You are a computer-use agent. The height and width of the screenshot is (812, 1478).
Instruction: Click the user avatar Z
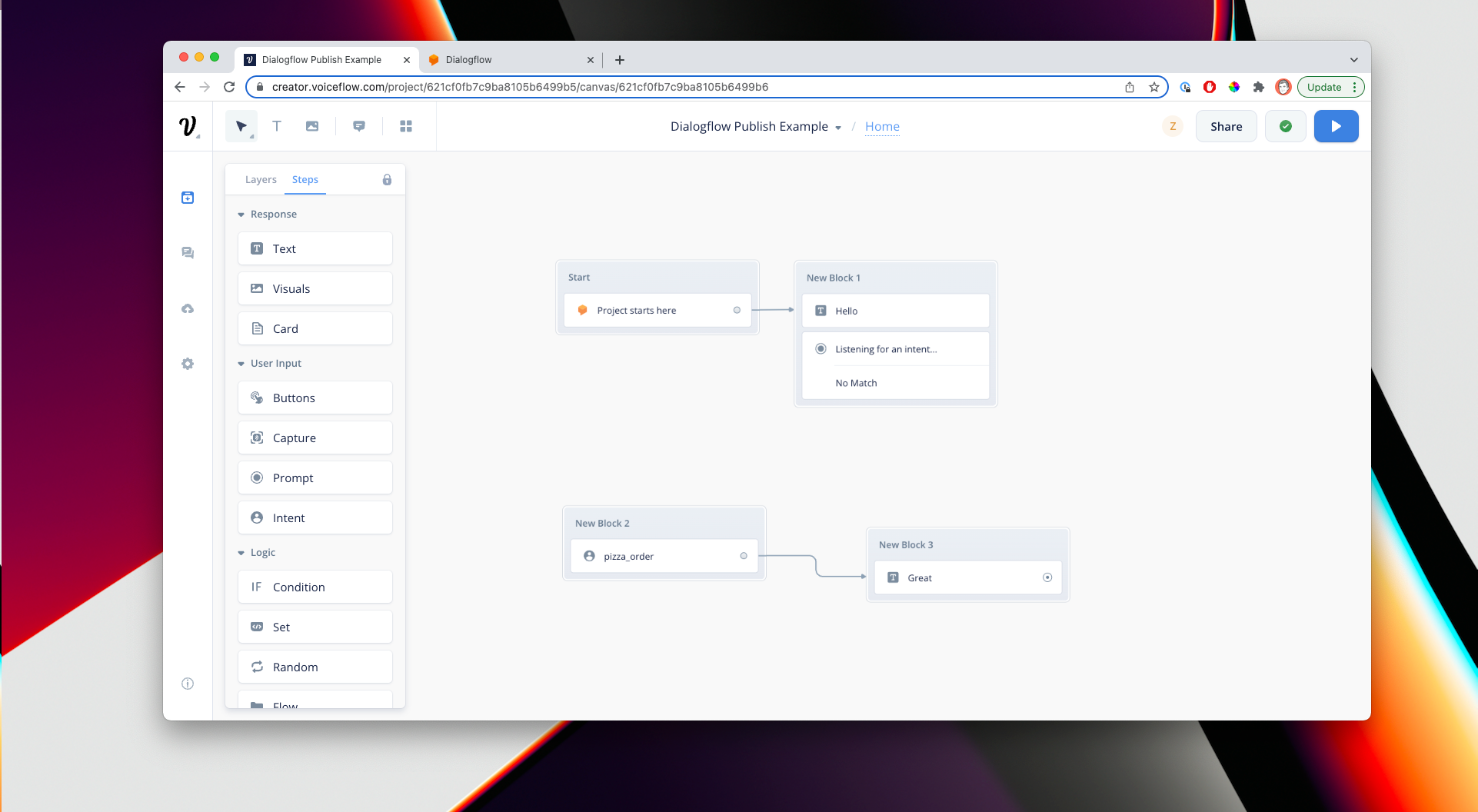point(1173,126)
